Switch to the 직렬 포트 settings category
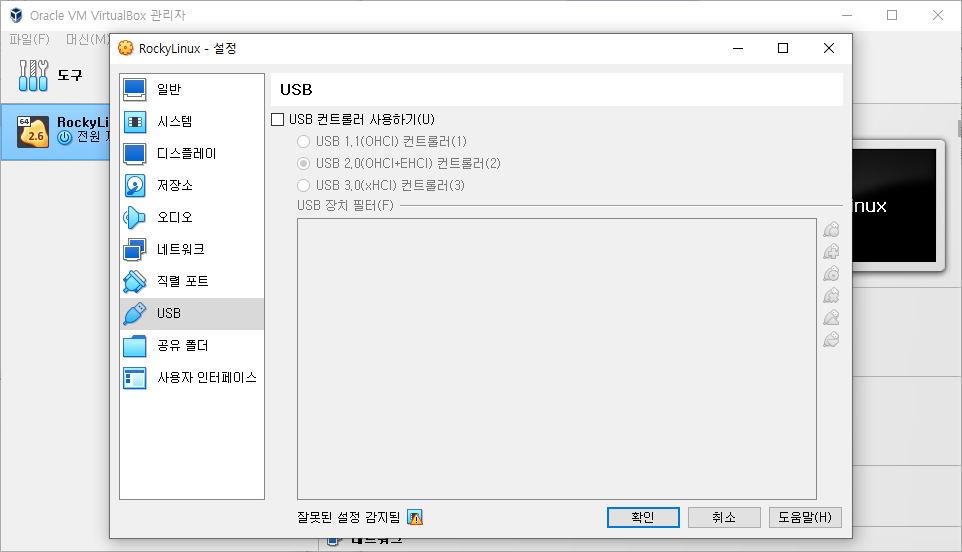The height and width of the screenshot is (552, 962). (x=192, y=281)
